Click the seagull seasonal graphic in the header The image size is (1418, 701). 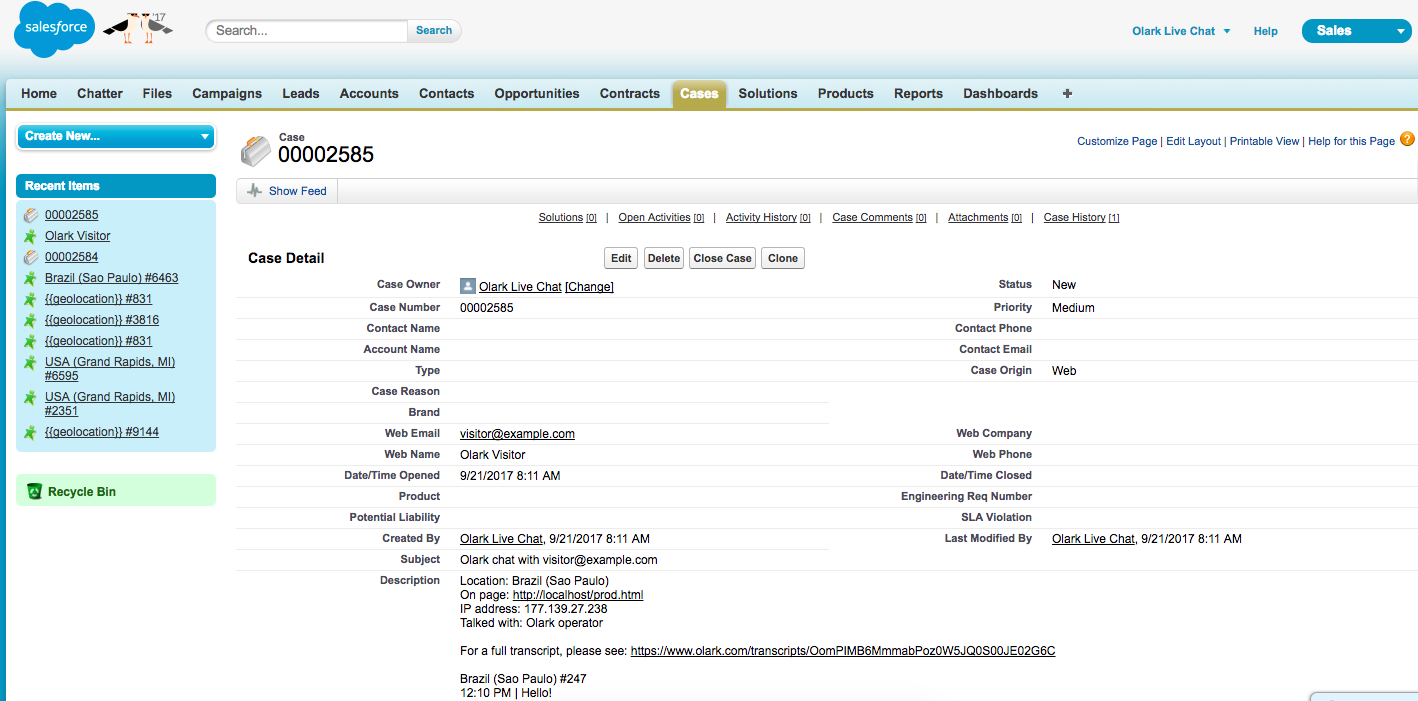[x=138, y=27]
